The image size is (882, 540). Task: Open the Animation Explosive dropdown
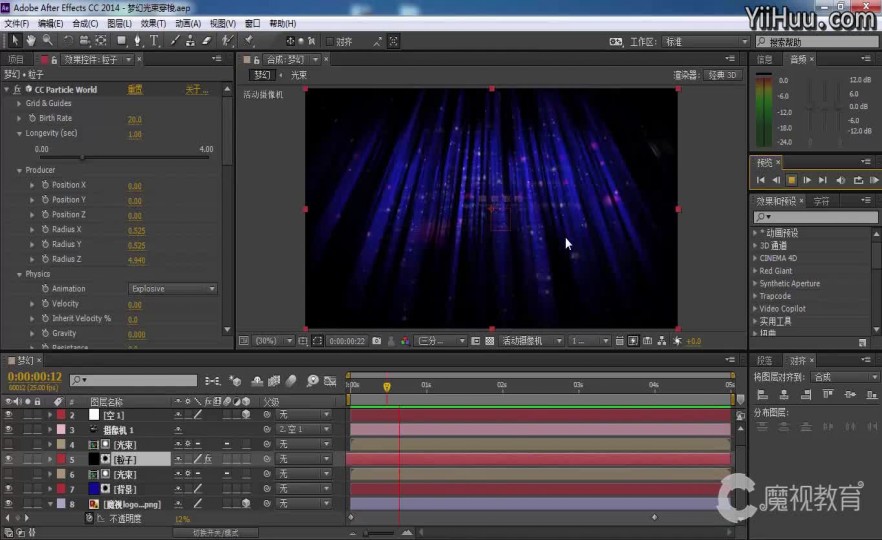tap(172, 289)
